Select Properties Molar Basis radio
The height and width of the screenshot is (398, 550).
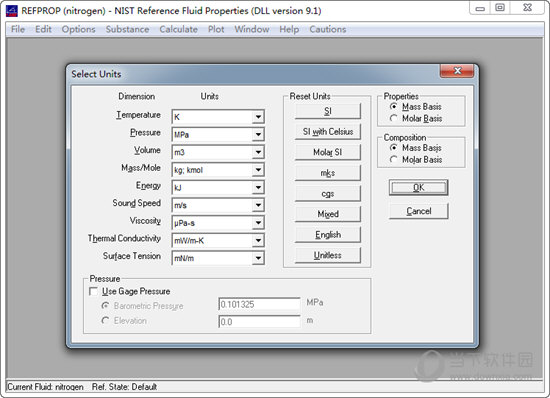(394, 119)
